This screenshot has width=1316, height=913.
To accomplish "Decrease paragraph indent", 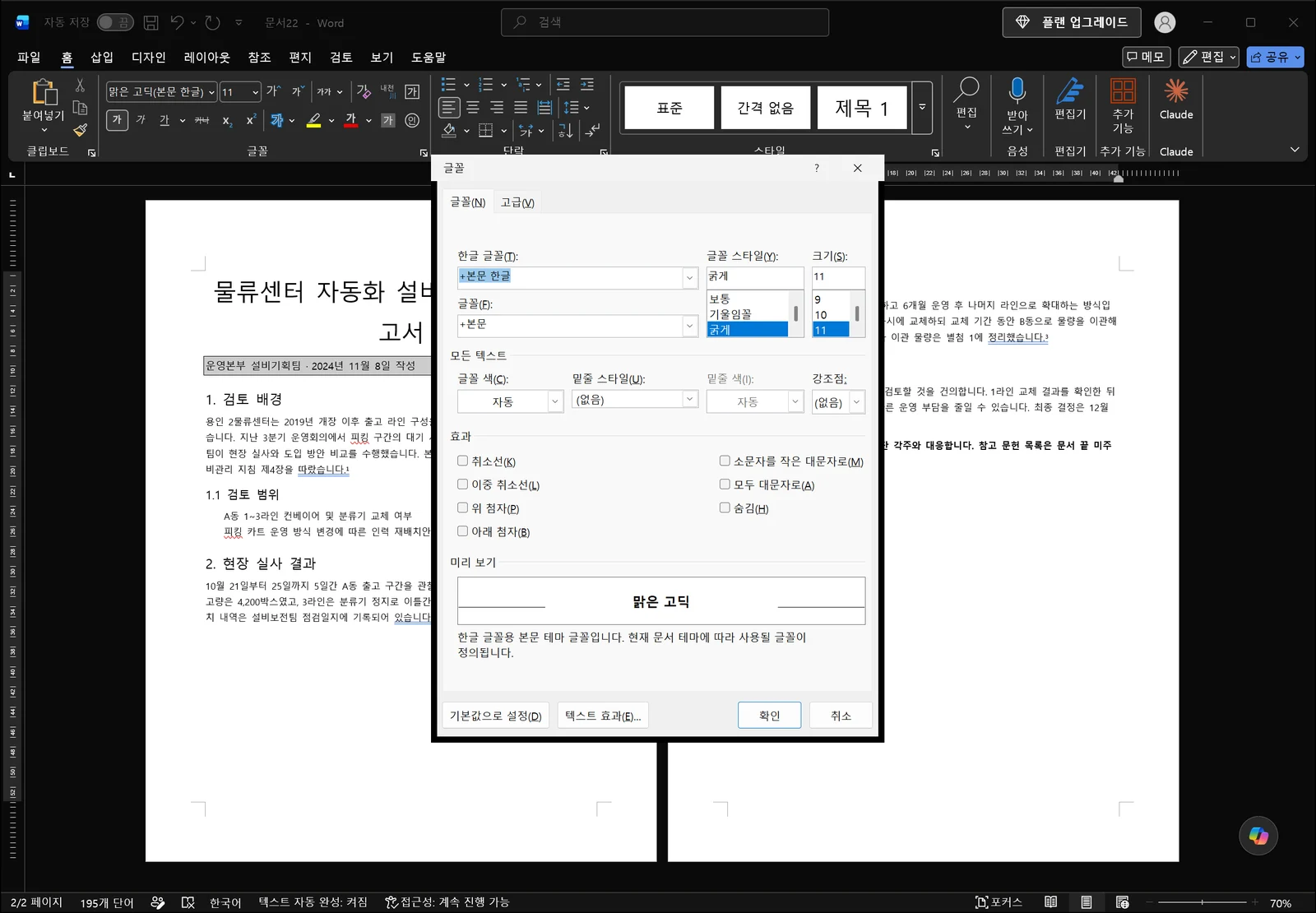I will click(563, 85).
